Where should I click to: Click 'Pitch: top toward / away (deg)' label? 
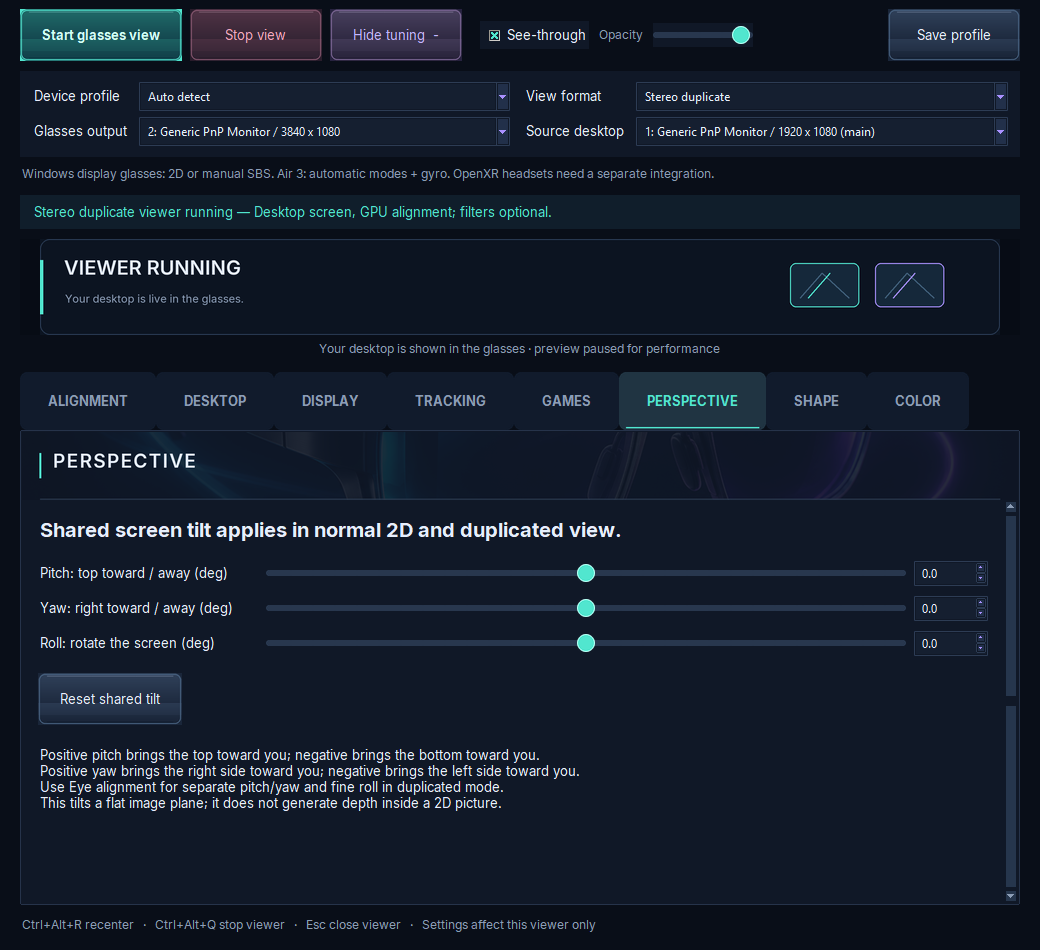click(x=133, y=573)
